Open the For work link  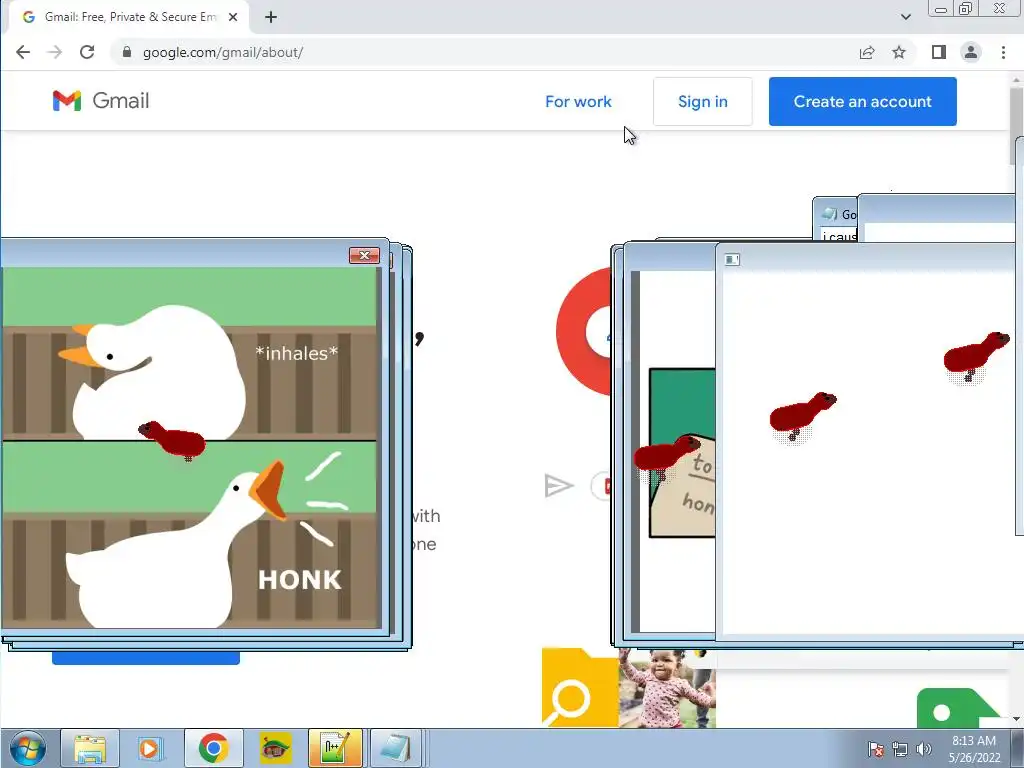(x=578, y=102)
